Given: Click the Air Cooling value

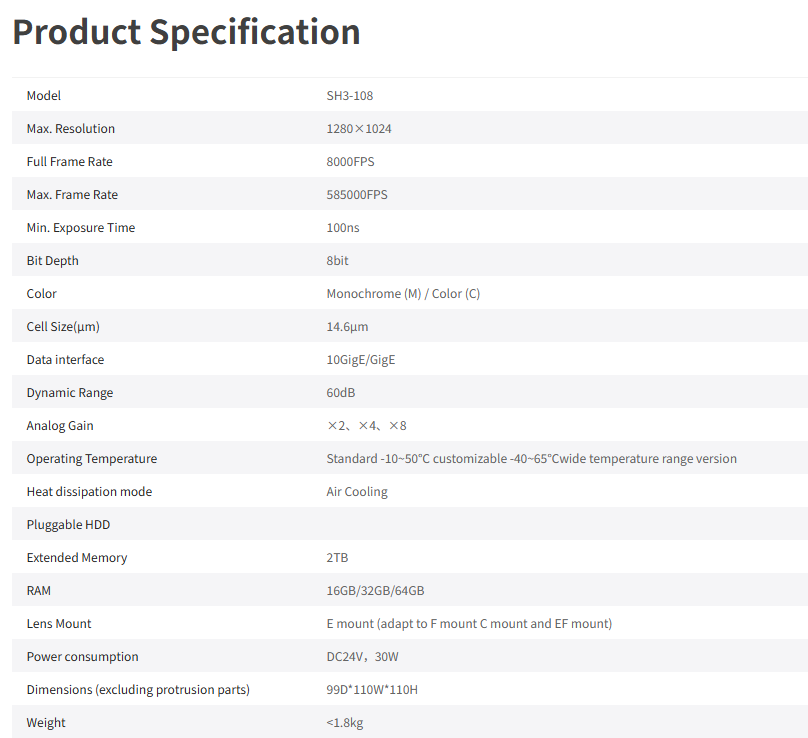Looking at the screenshot, I should 357,492.
